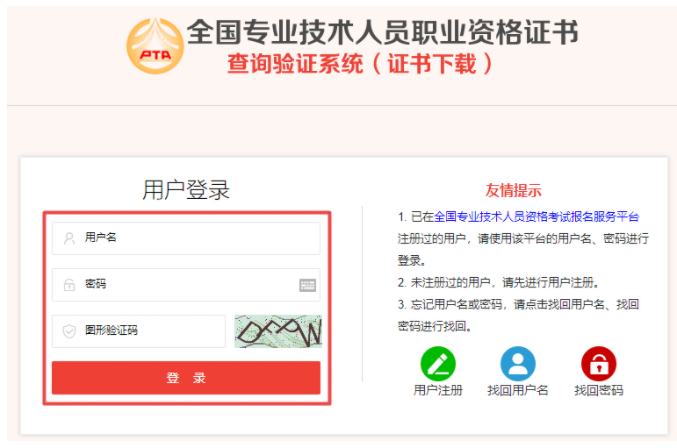Click the red 登录 button
Image resolution: width=677 pixels, height=448 pixels.
(186, 378)
